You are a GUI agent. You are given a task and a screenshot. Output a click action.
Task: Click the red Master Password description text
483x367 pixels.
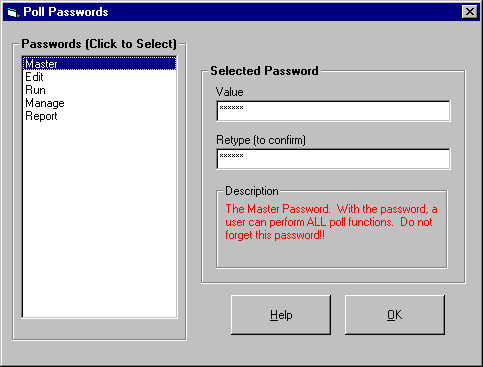coord(331,222)
